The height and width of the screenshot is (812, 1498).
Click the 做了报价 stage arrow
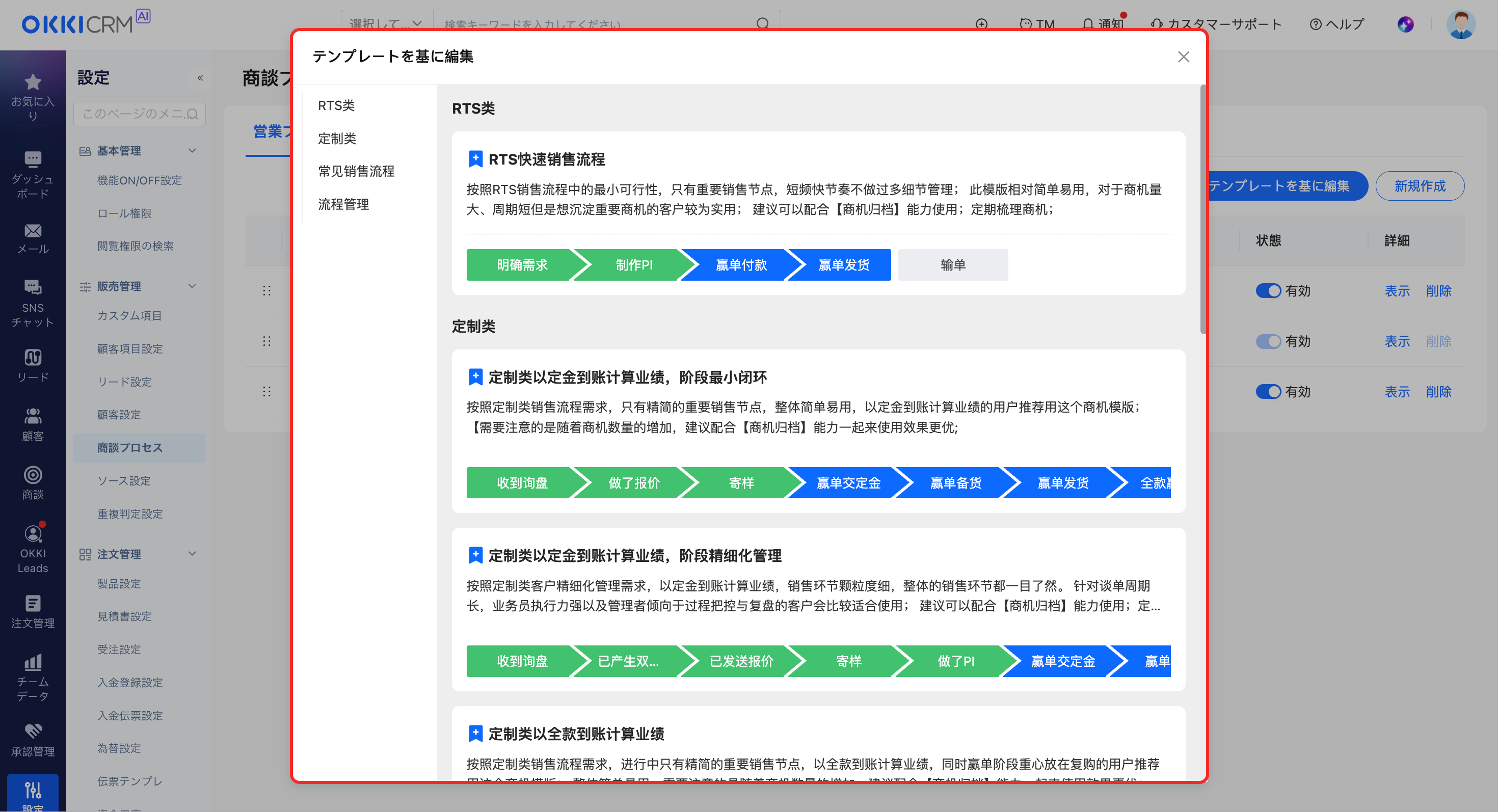[634, 483]
